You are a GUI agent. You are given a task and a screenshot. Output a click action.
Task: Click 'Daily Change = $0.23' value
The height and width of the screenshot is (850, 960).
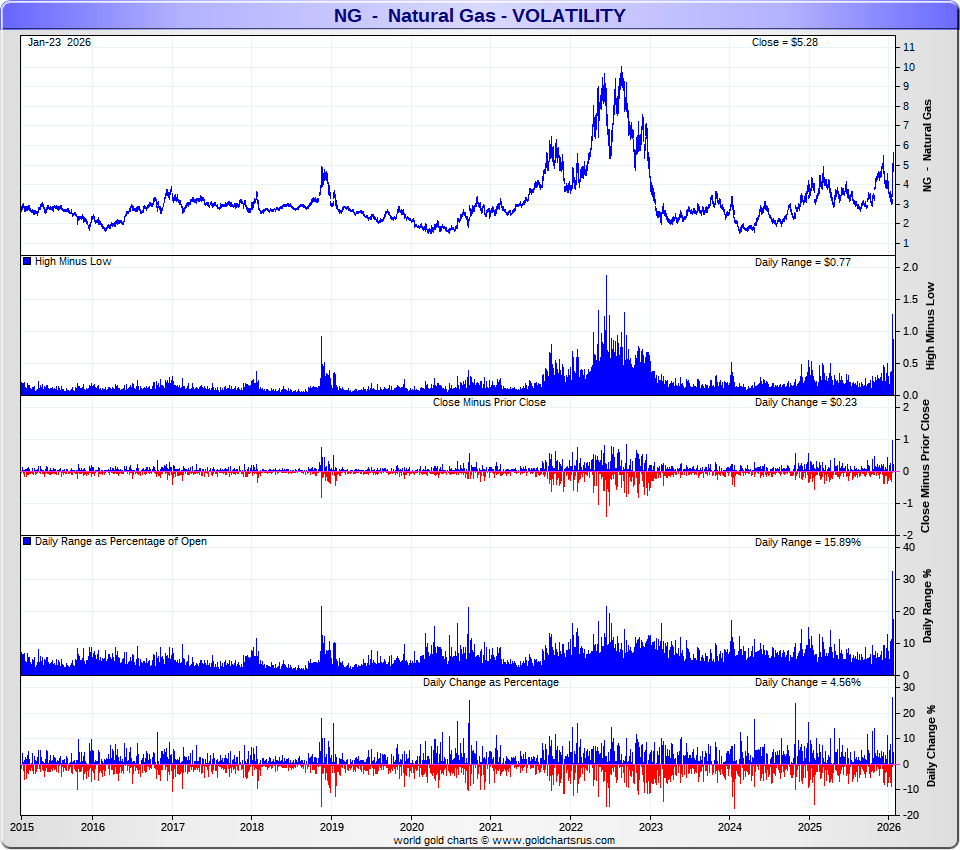click(806, 402)
